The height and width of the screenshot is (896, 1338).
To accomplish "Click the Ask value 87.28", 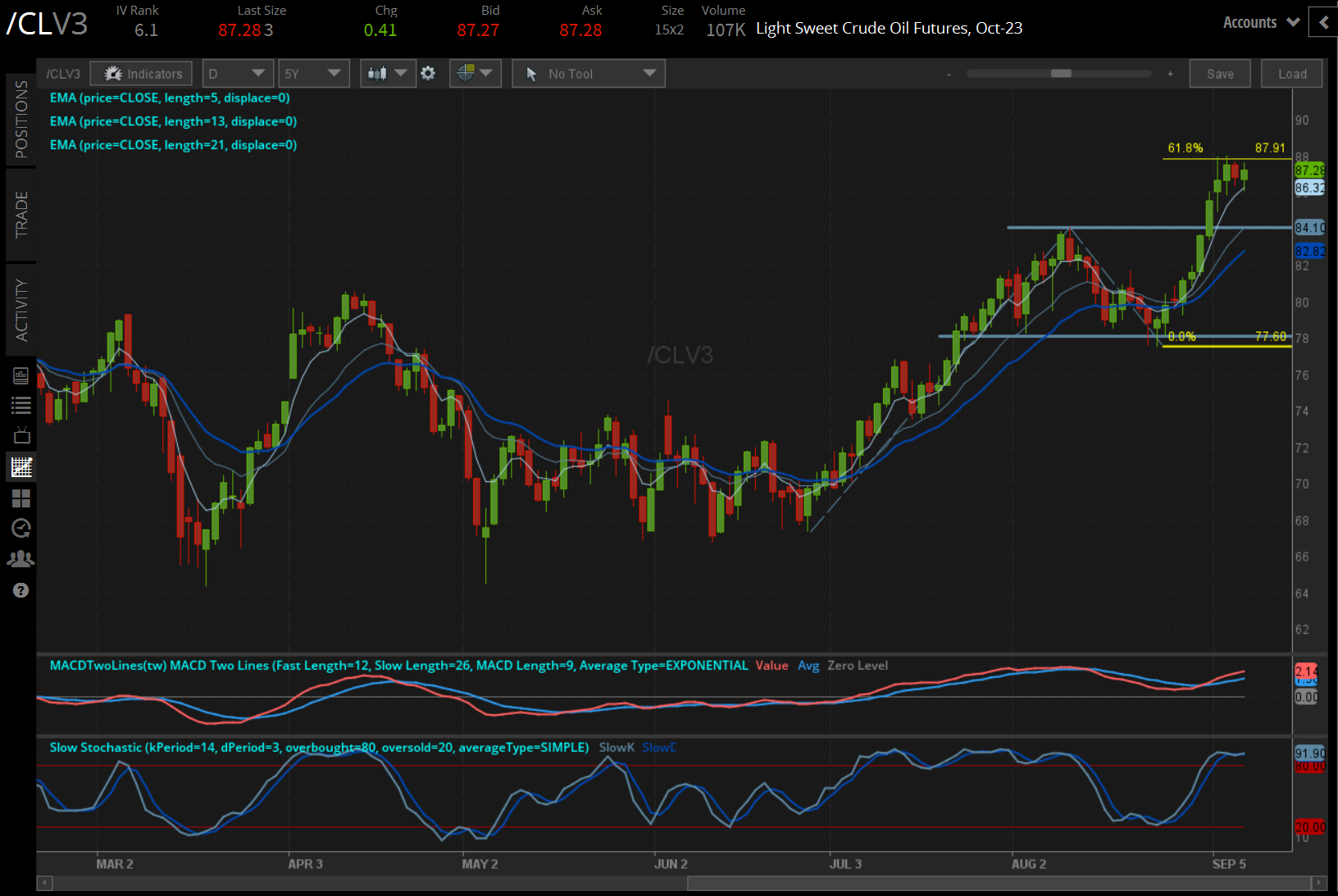I will 580,30.
